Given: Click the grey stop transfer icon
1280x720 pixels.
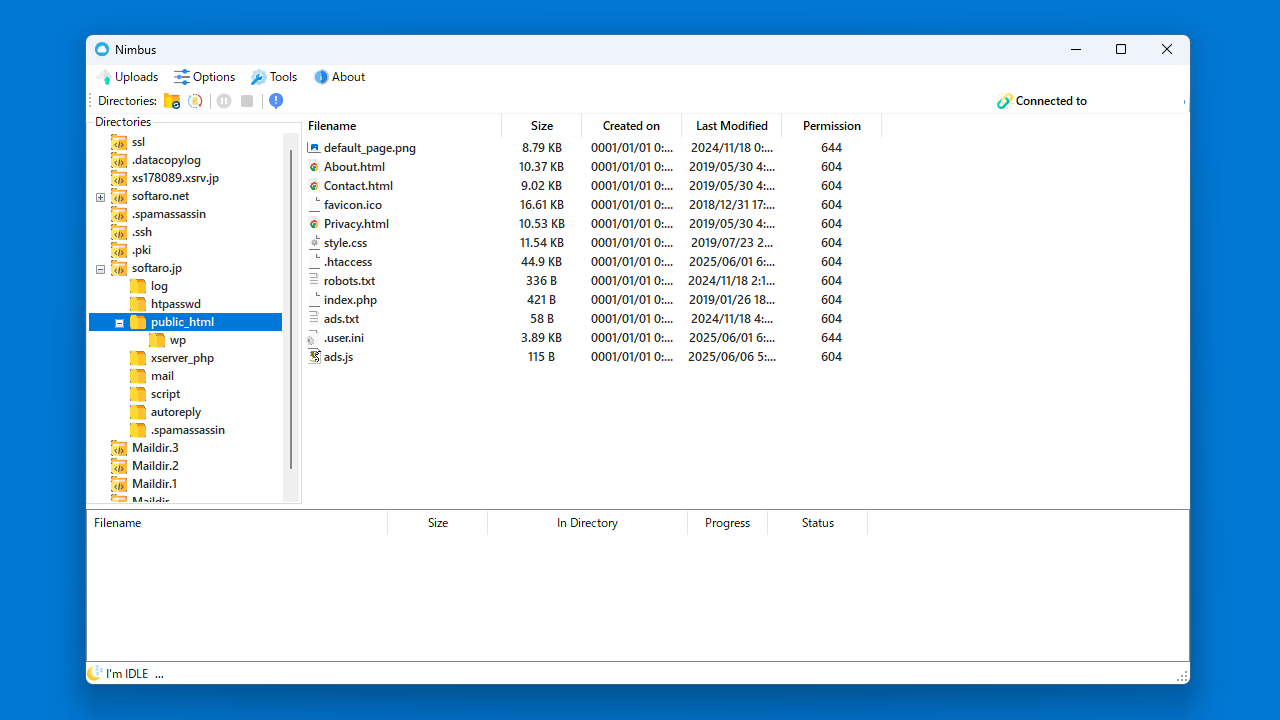Looking at the screenshot, I should tap(247, 101).
